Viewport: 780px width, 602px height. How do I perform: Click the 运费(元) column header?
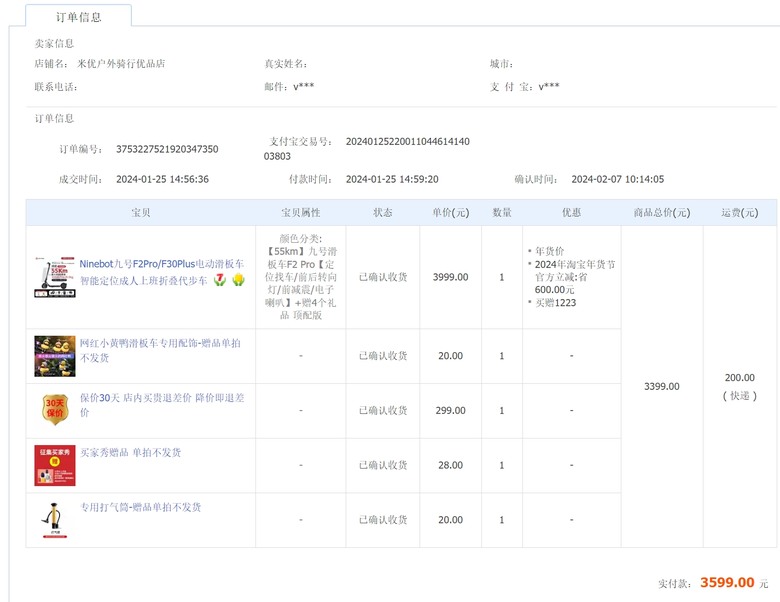tap(740, 212)
